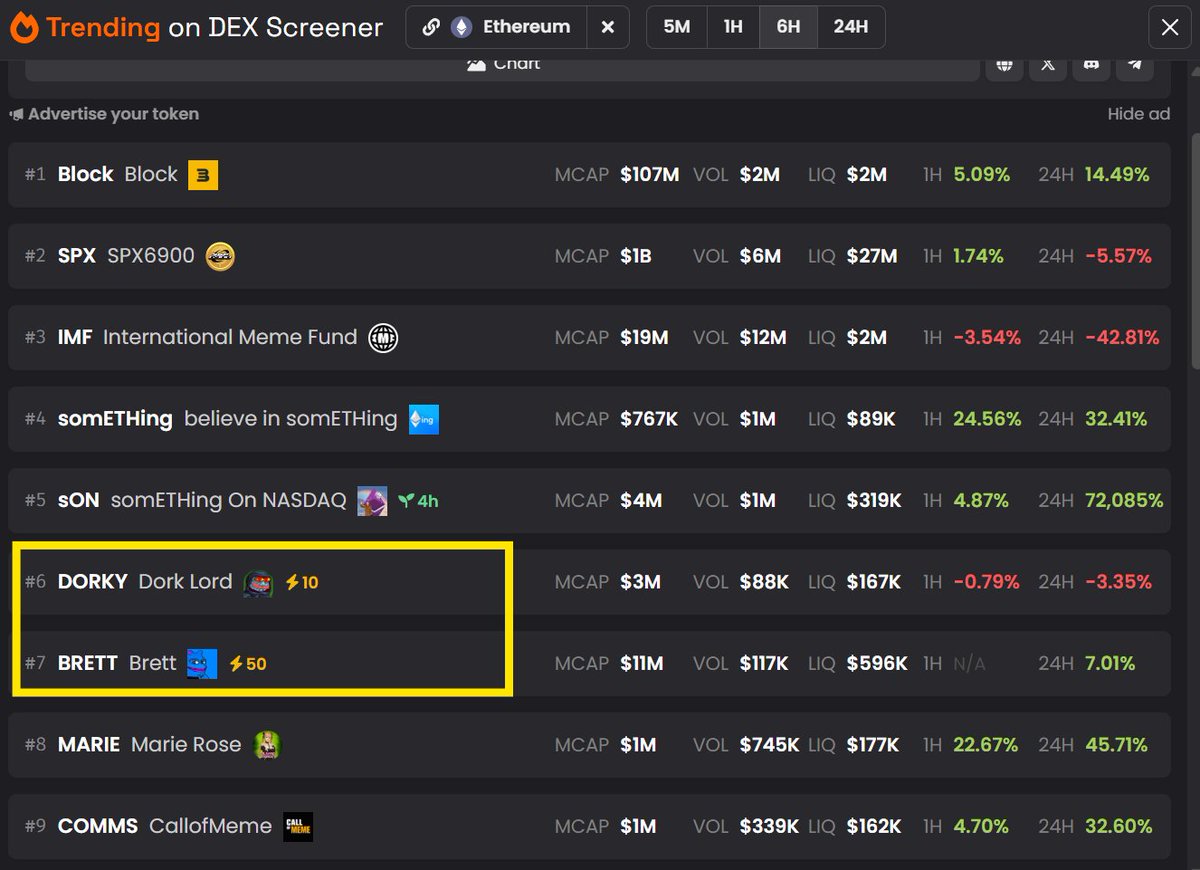1200x870 pixels.
Task: Click sON's 72,085% 24H change
Action: click(x=1124, y=500)
